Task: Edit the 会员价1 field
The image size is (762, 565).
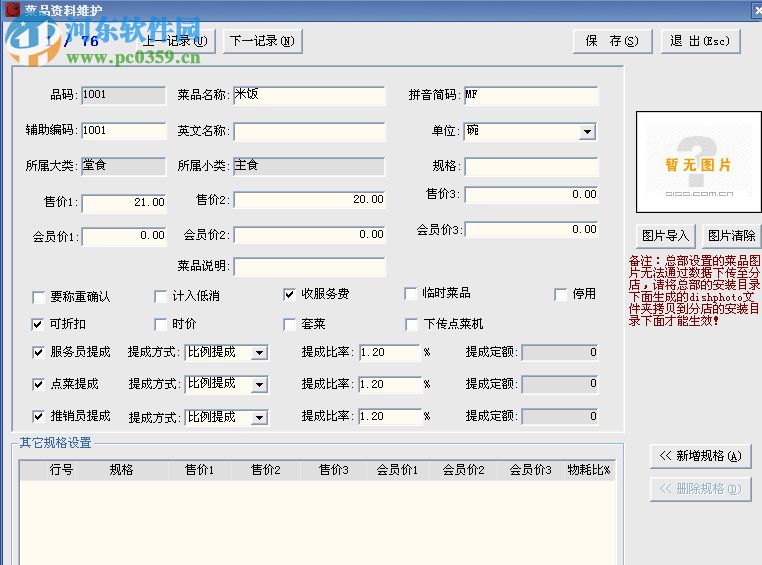Action: pos(124,236)
